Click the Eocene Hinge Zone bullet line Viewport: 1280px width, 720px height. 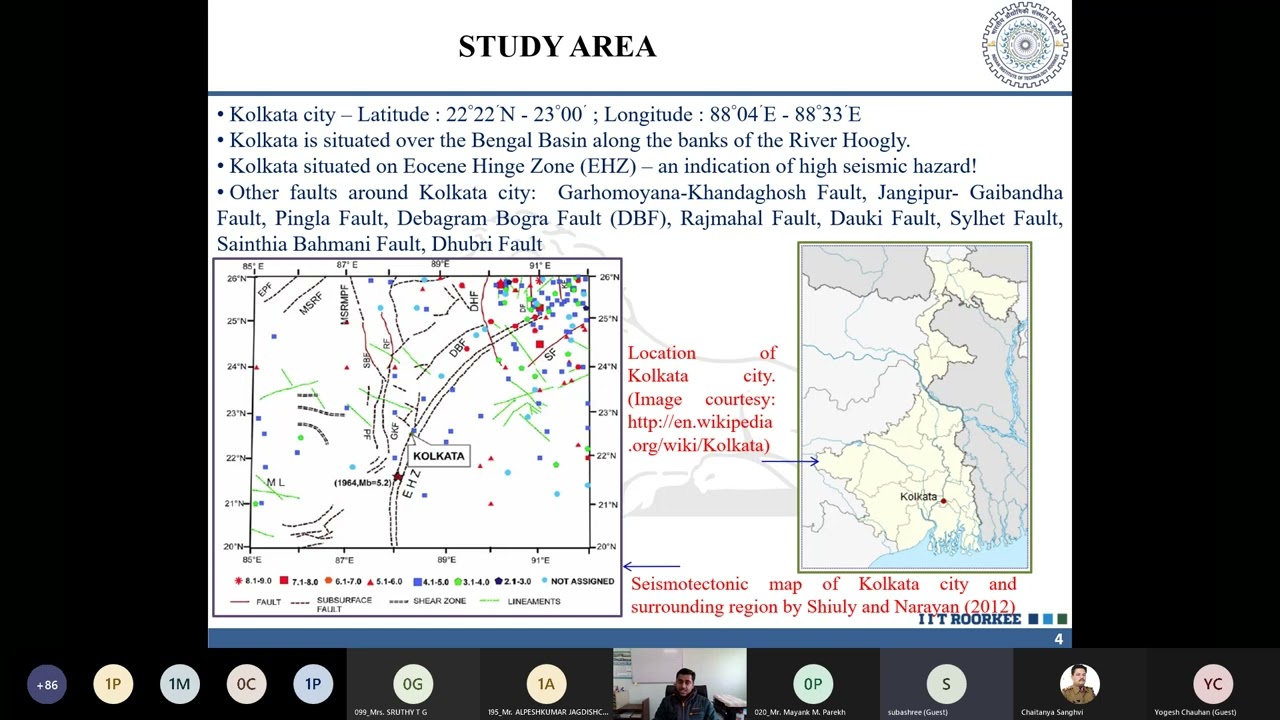click(x=596, y=166)
